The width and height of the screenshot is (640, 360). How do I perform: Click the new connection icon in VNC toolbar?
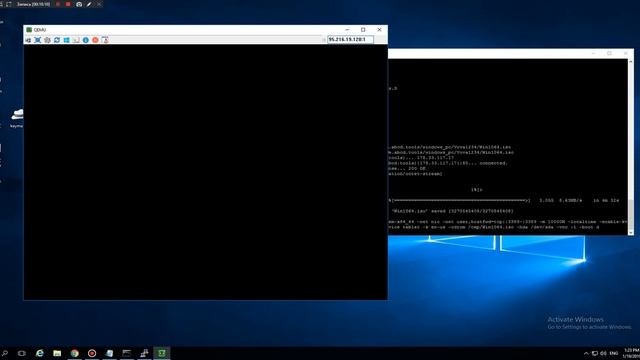click(x=28, y=40)
